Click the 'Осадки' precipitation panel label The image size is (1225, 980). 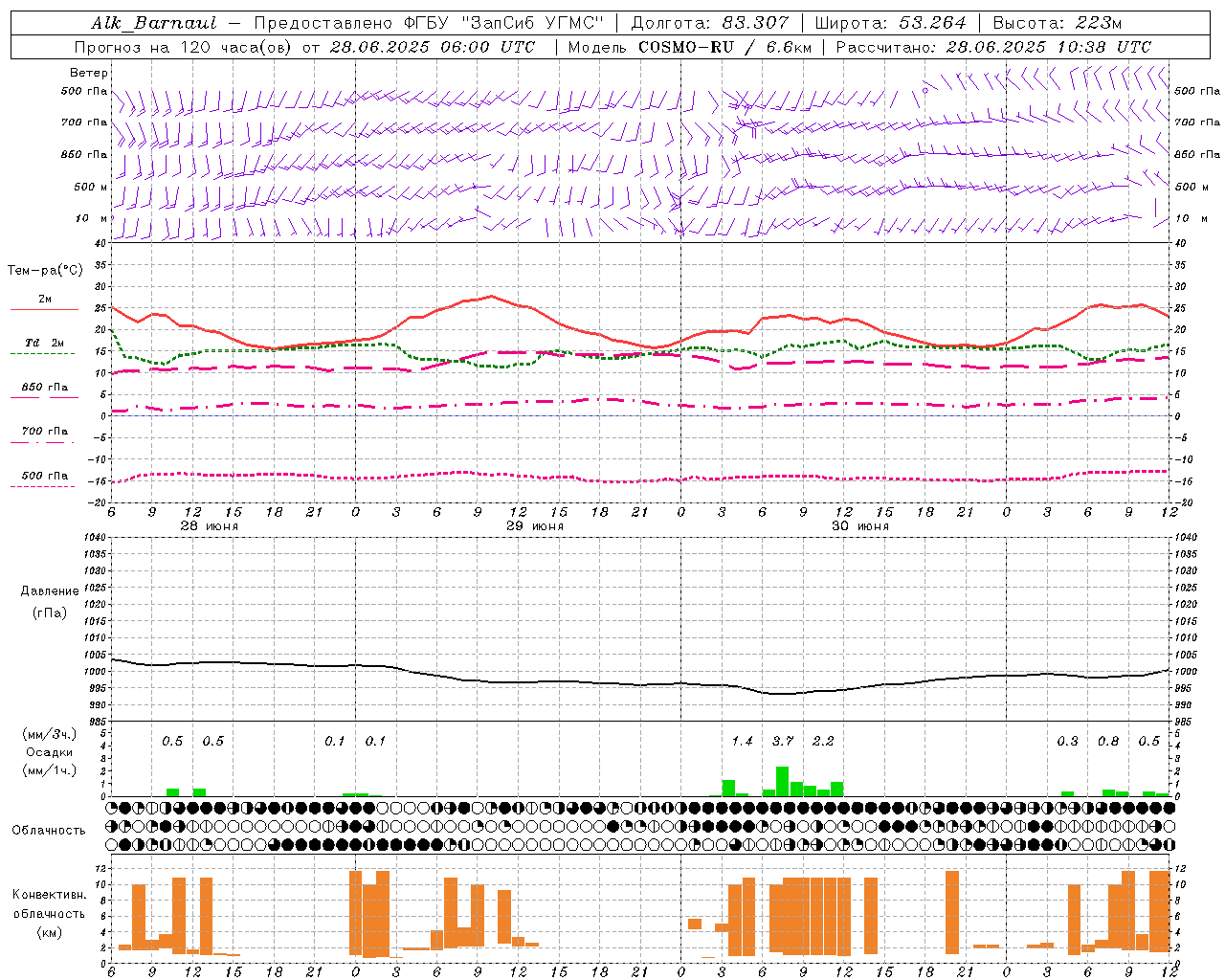[x=50, y=752]
